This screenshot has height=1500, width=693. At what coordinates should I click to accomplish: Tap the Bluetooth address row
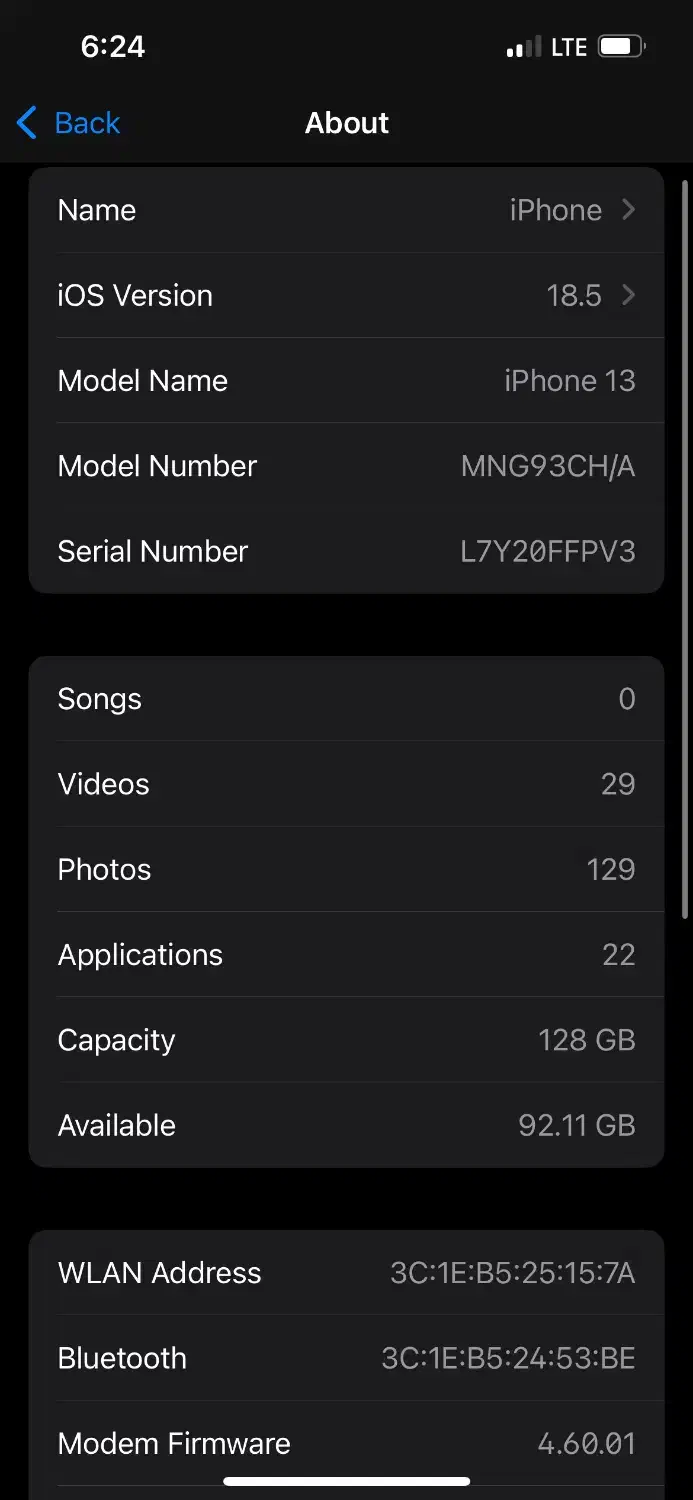pyautogui.click(x=346, y=1358)
